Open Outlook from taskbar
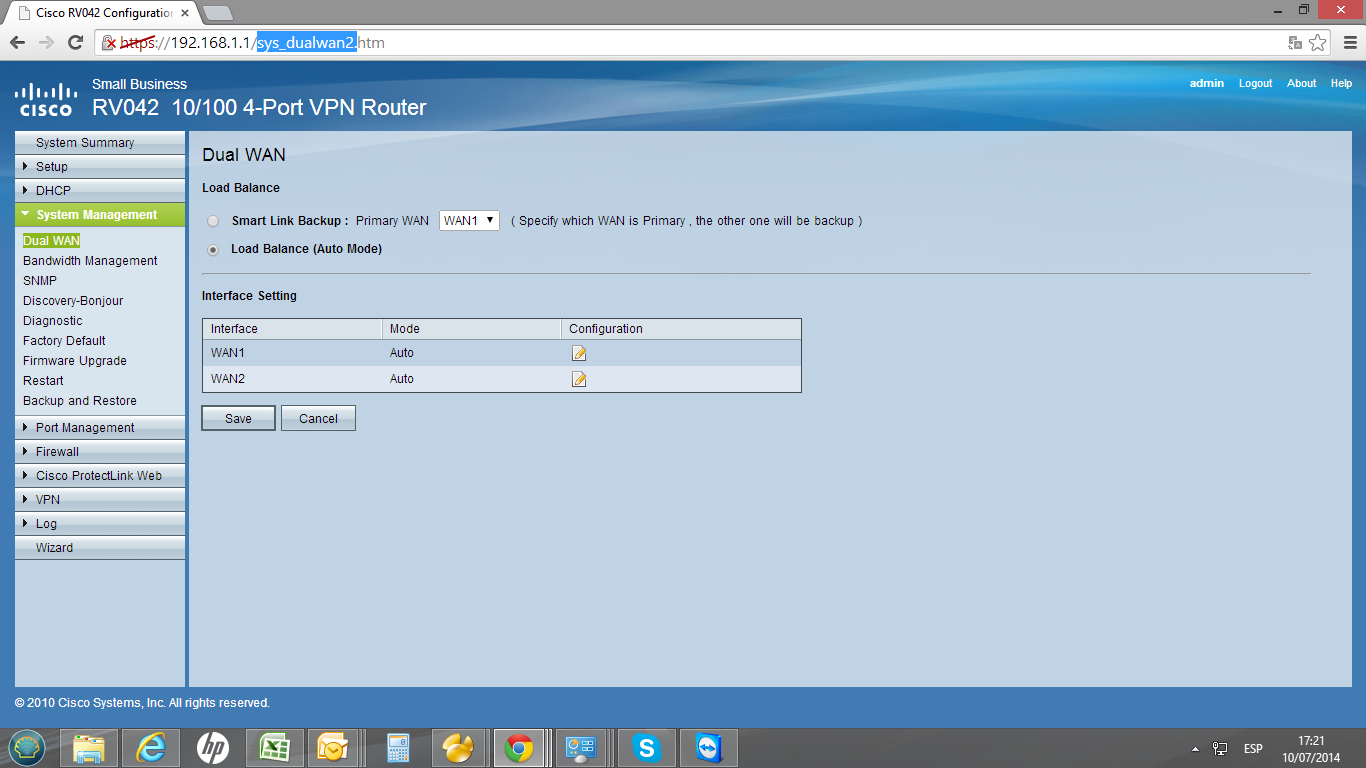The image size is (1366, 768). click(334, 747)
